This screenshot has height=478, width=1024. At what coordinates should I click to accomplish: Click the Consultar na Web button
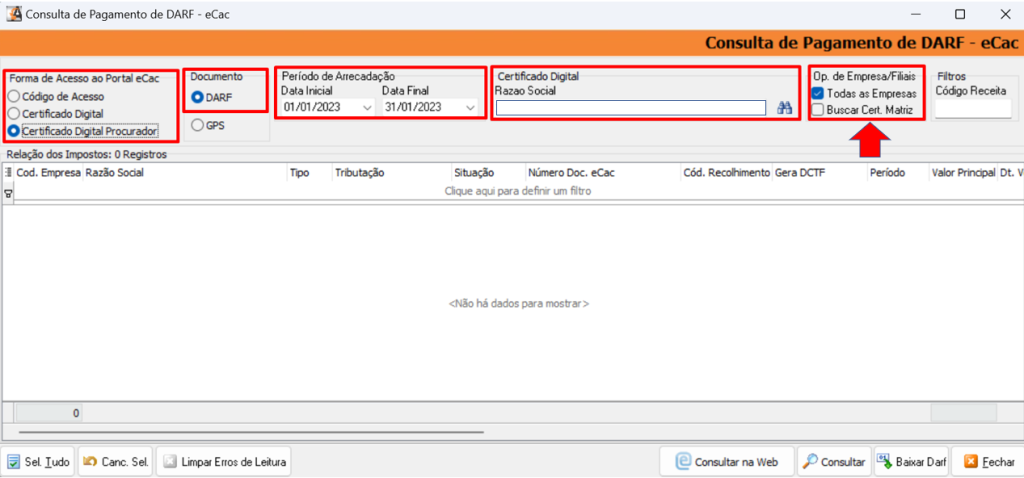[x=727, y=462]
